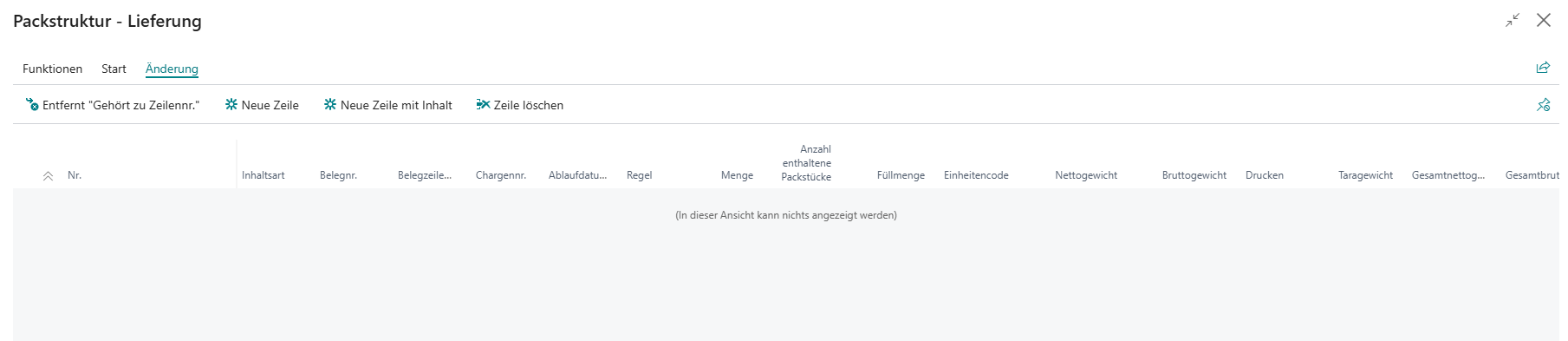Toggle the pin action bar icon

click(1543, 105)
